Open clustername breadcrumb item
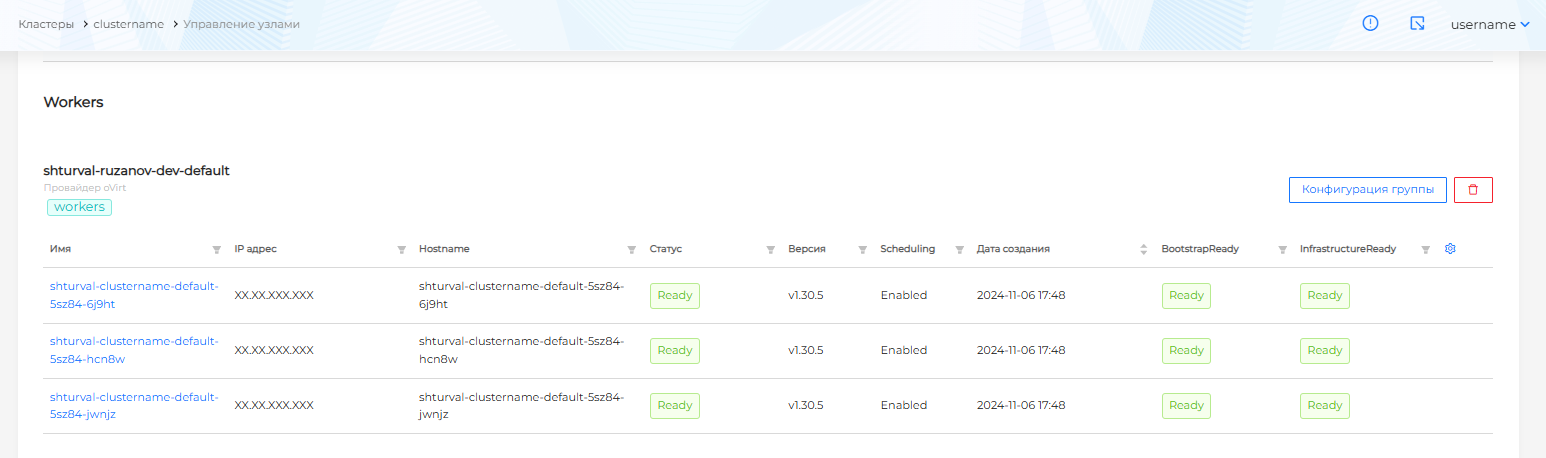1546x458 pixels. pos(128,24)
